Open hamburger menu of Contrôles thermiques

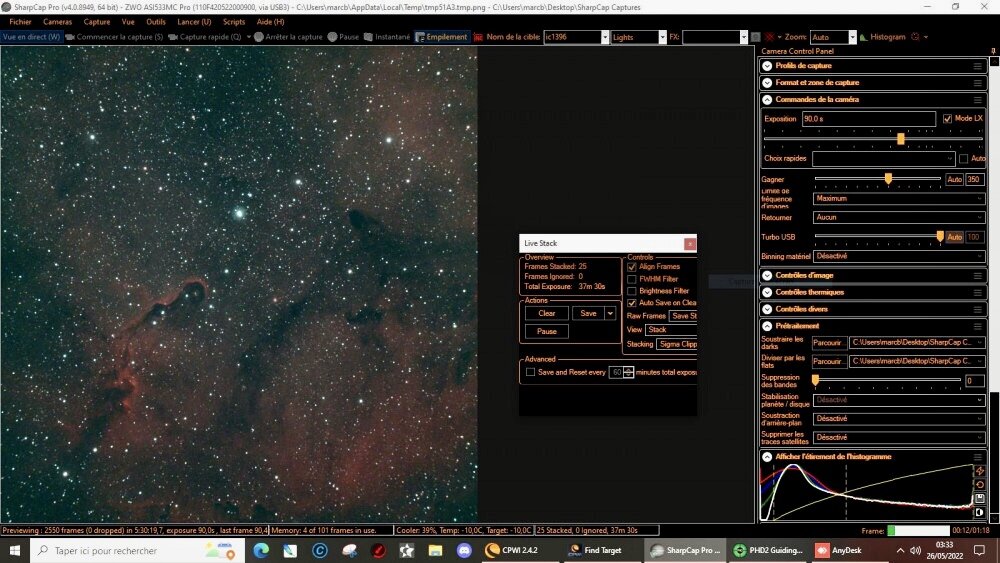pos(977,292)
